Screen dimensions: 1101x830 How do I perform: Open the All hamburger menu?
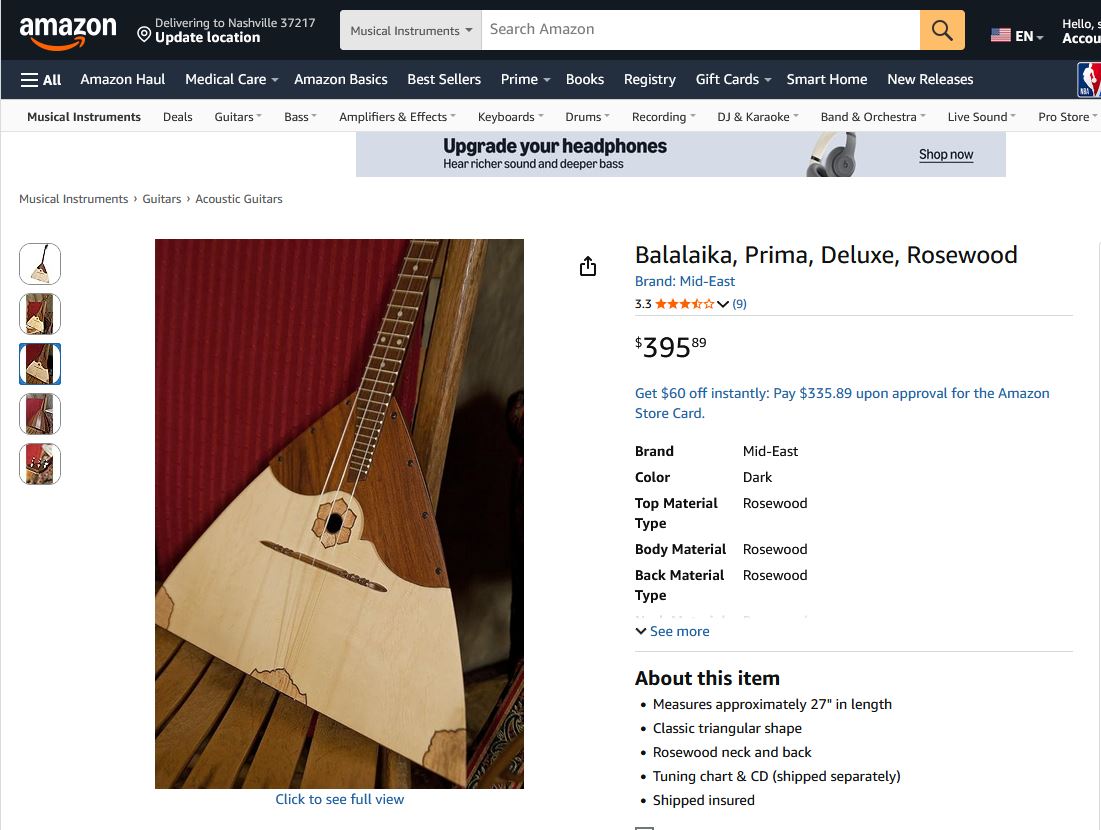pyautogui.click(x=41, y=80)
